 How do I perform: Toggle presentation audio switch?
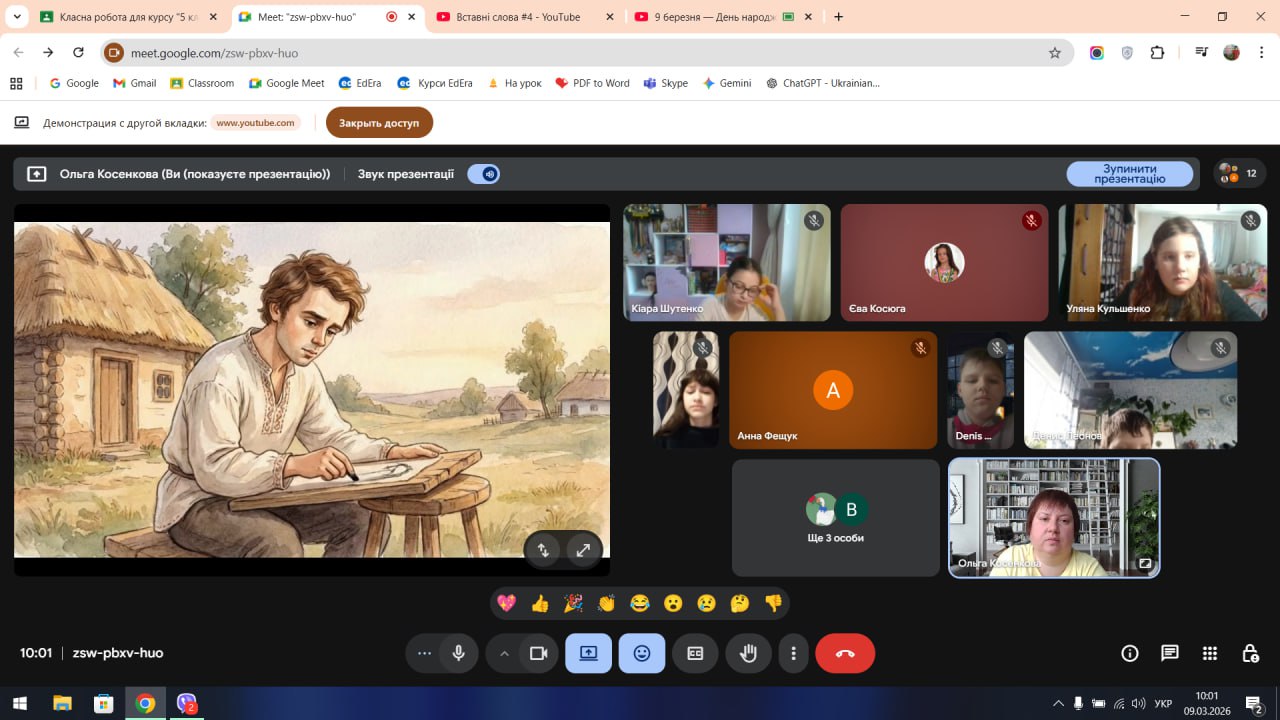[484, 174]
